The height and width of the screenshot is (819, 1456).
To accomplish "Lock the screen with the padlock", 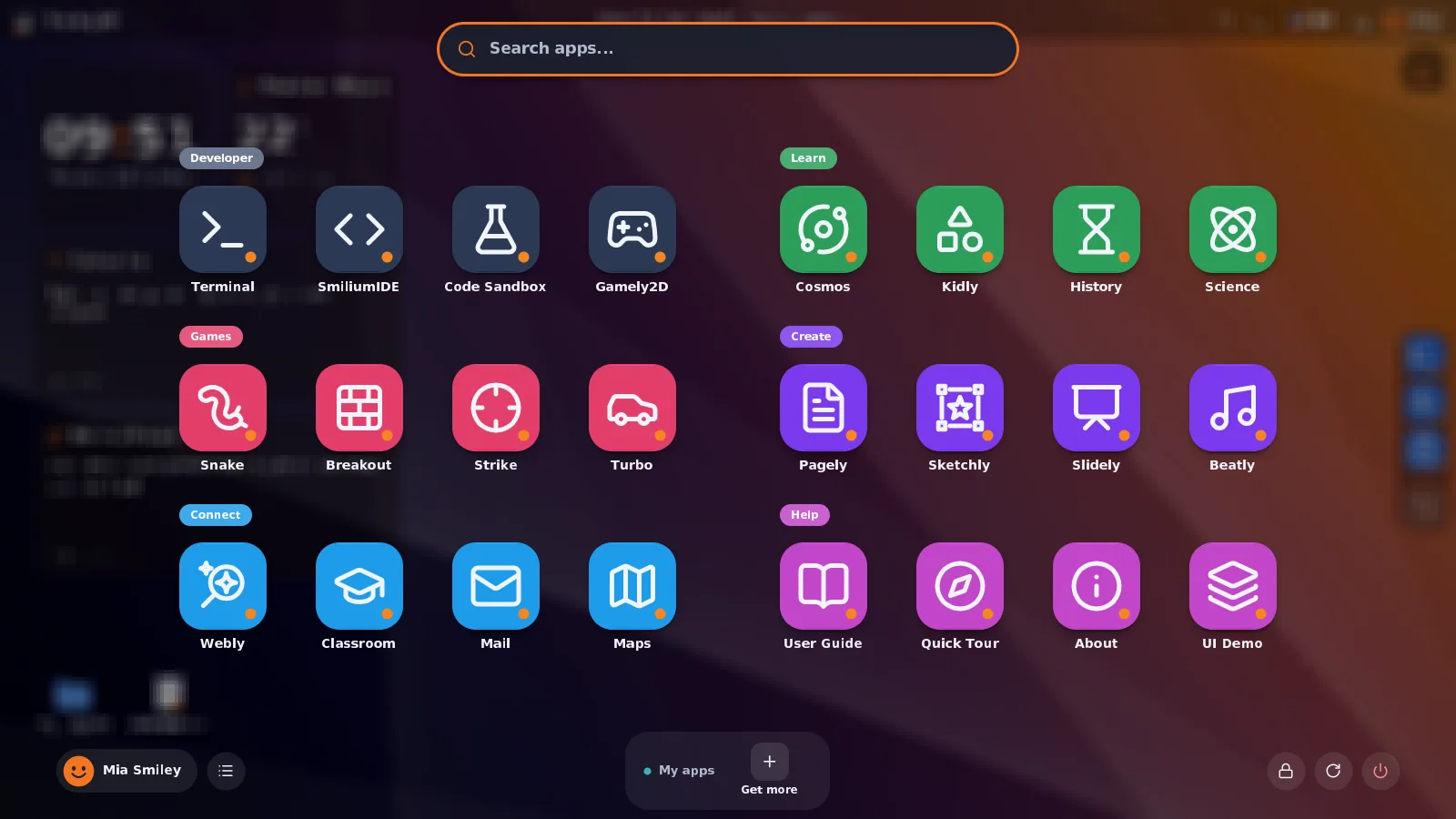I will pyautogui.click(x=1286, y=772).
